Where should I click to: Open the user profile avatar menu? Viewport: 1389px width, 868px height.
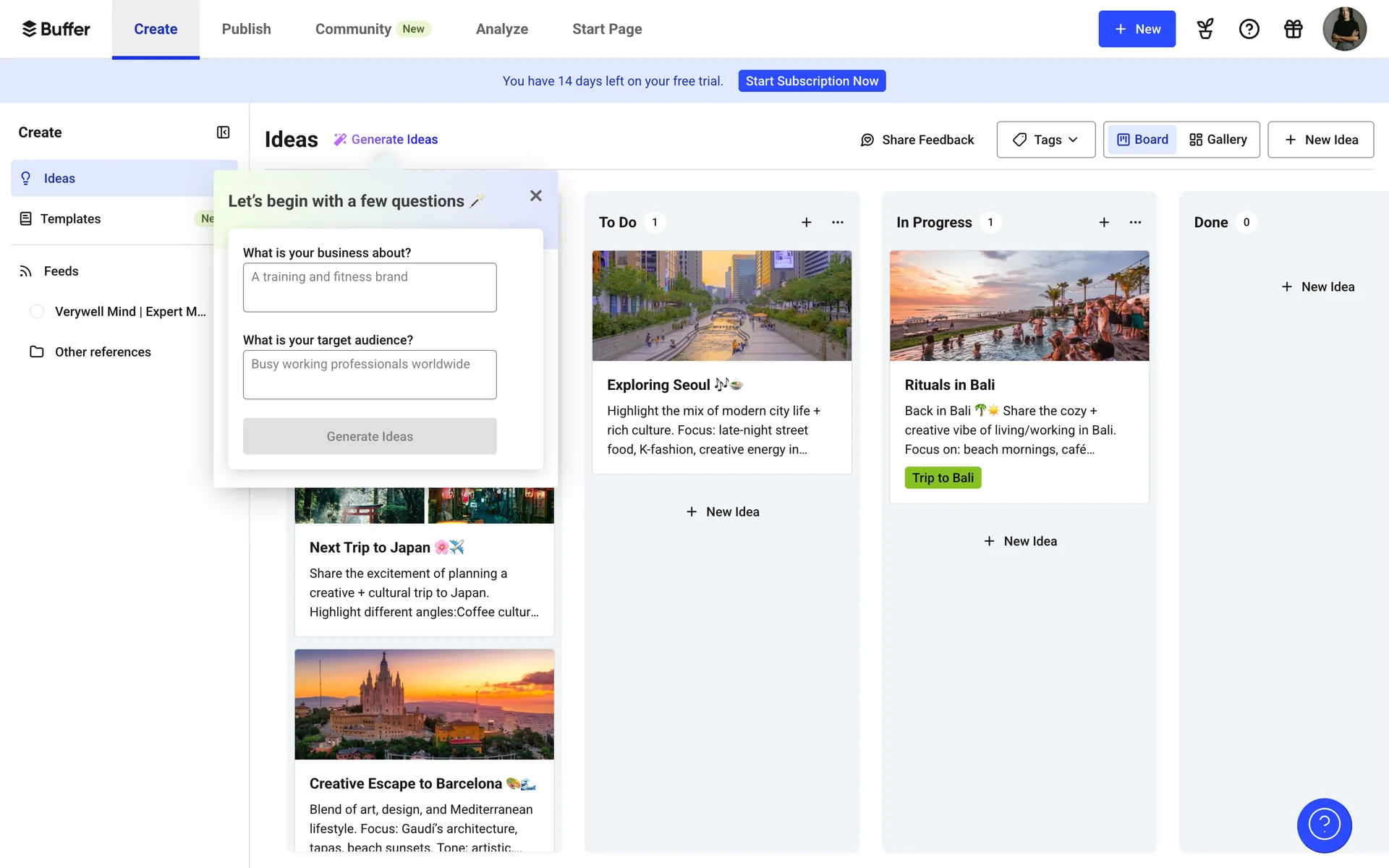pyautogui.click(x=1344, y=29)
